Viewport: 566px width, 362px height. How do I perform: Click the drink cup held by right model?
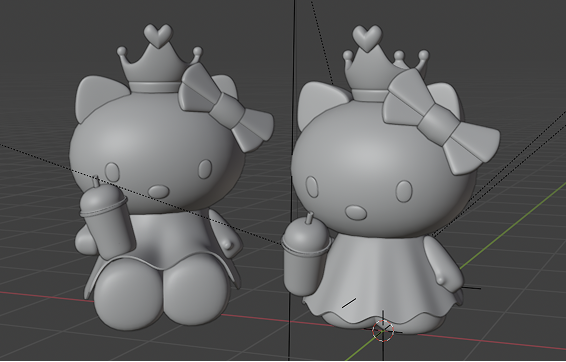[x=306, y=254]
